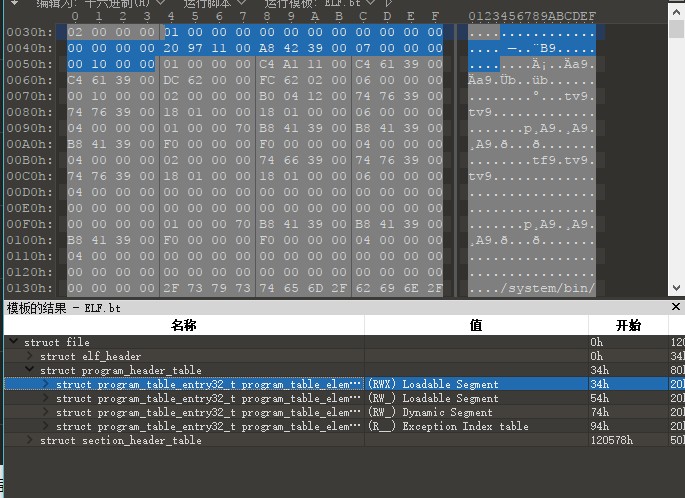
Task: Click the run template play triangle icon
Action: pyautogui.click(x=388, y=3)
